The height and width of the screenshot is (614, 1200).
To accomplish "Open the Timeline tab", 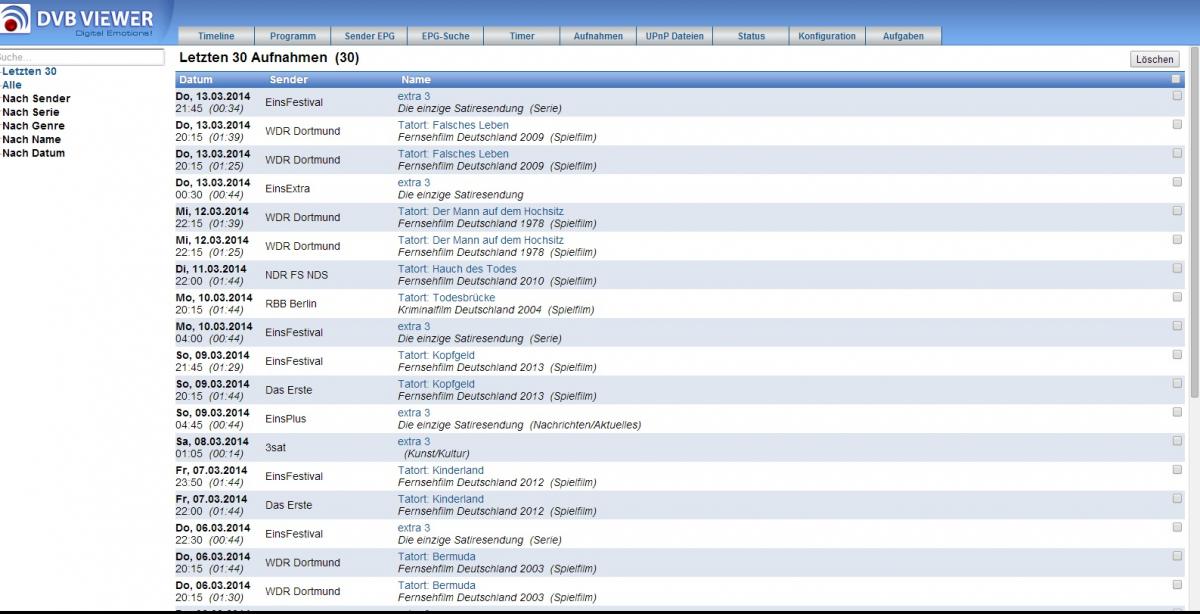I will [x=216, y=36].
